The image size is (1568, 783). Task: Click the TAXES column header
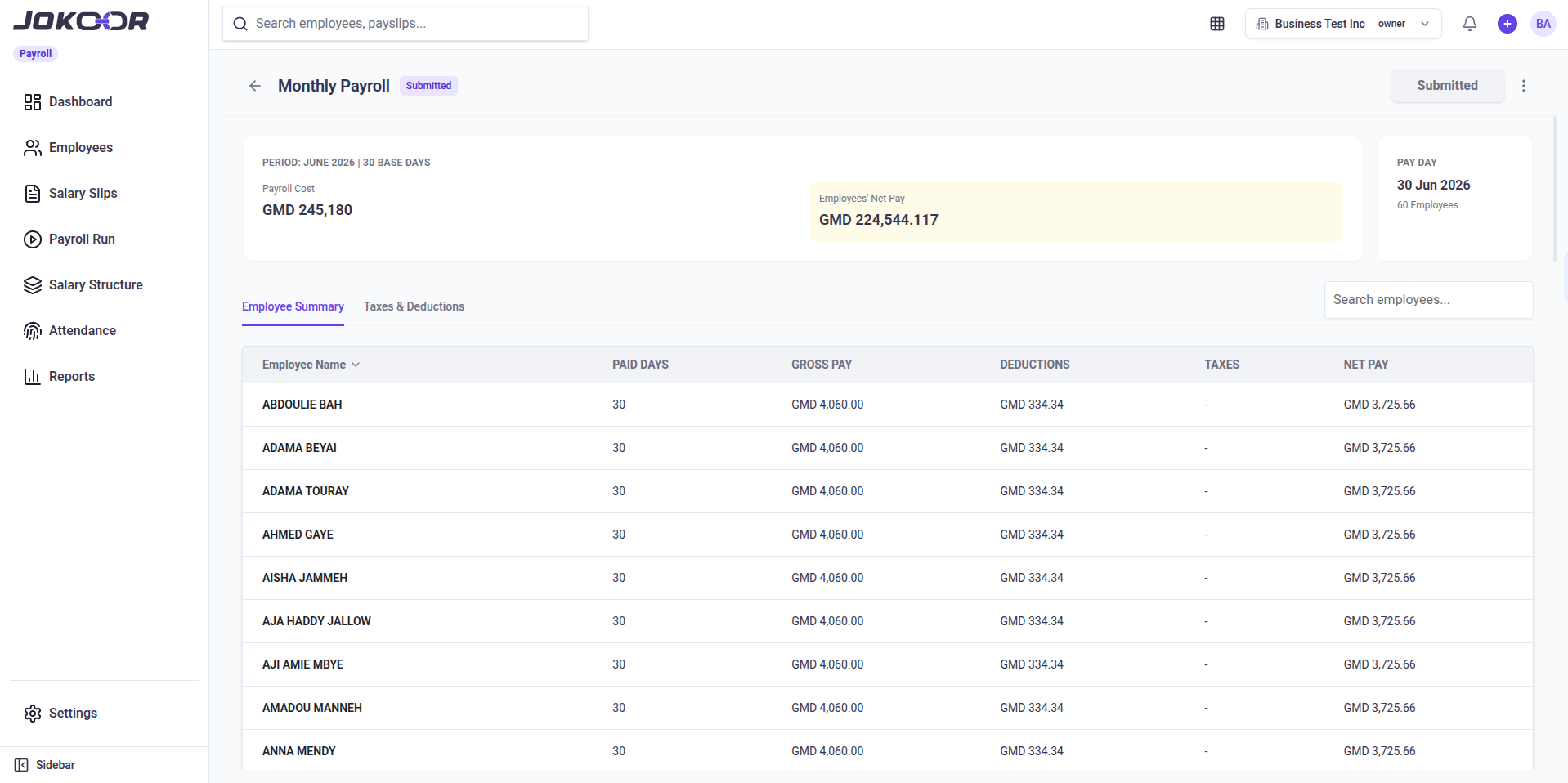1221,365
